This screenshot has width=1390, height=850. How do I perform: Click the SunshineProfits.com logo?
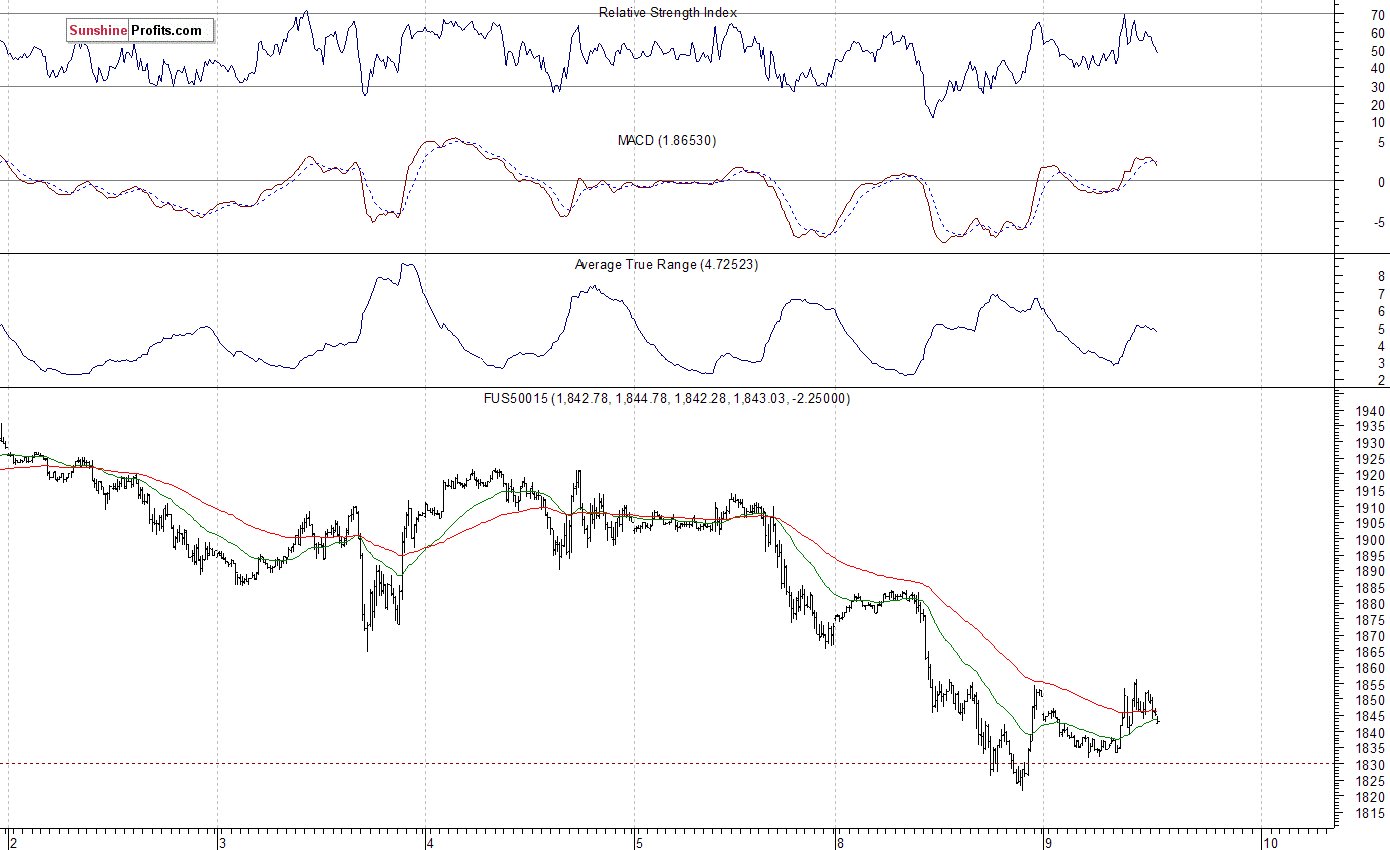pyautogui.click(x=140, y=31)
